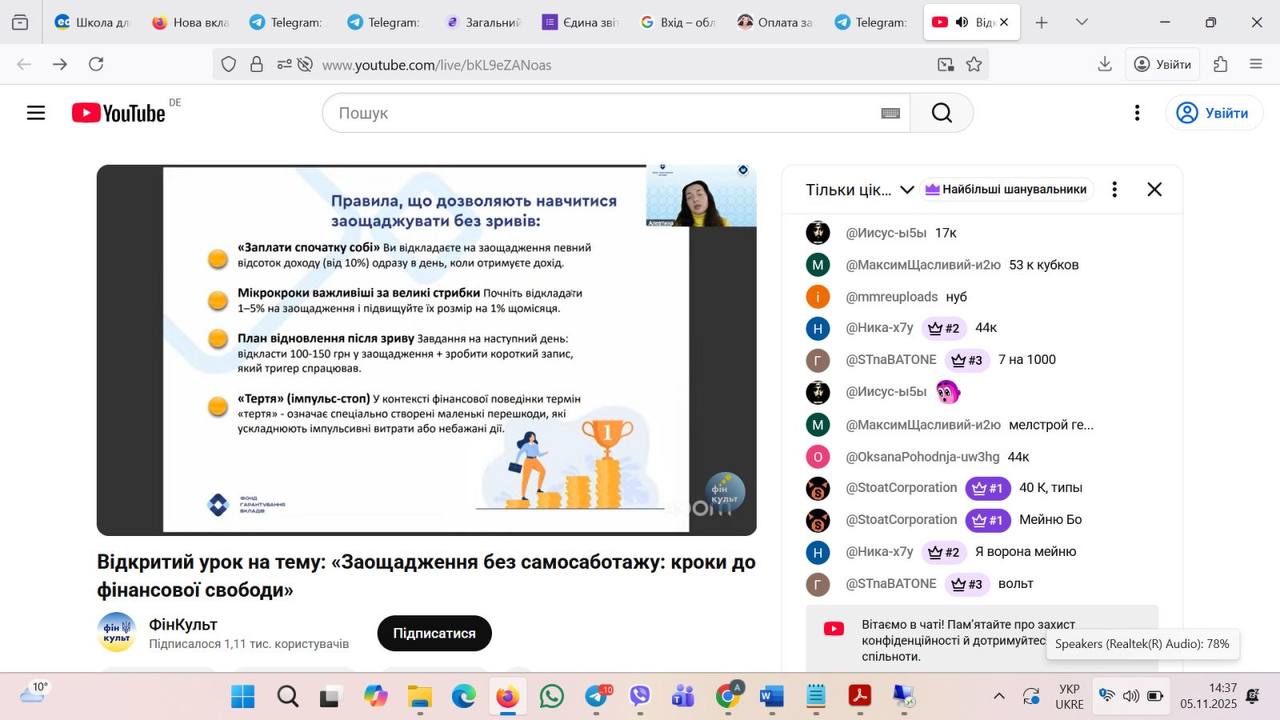This screenshot has width=1280, height=720.
Task: Open the on-screen keyboard in search box
Action: pyautogui.click(x=890, y=113)
